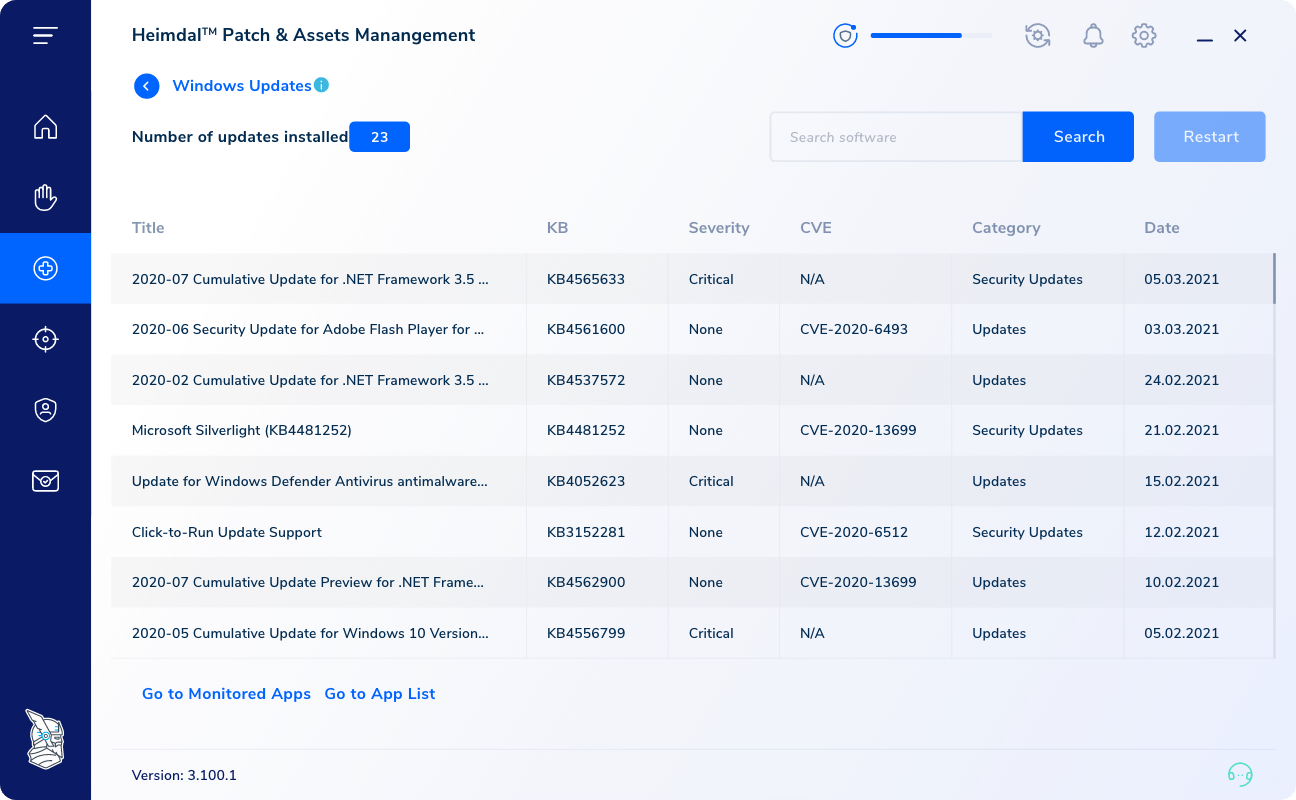Select the 2020-07 Cumulative Update .NET Framework 3.5 row
The height and width of the screenshot is (800, 1296).
tap(692, 279)
